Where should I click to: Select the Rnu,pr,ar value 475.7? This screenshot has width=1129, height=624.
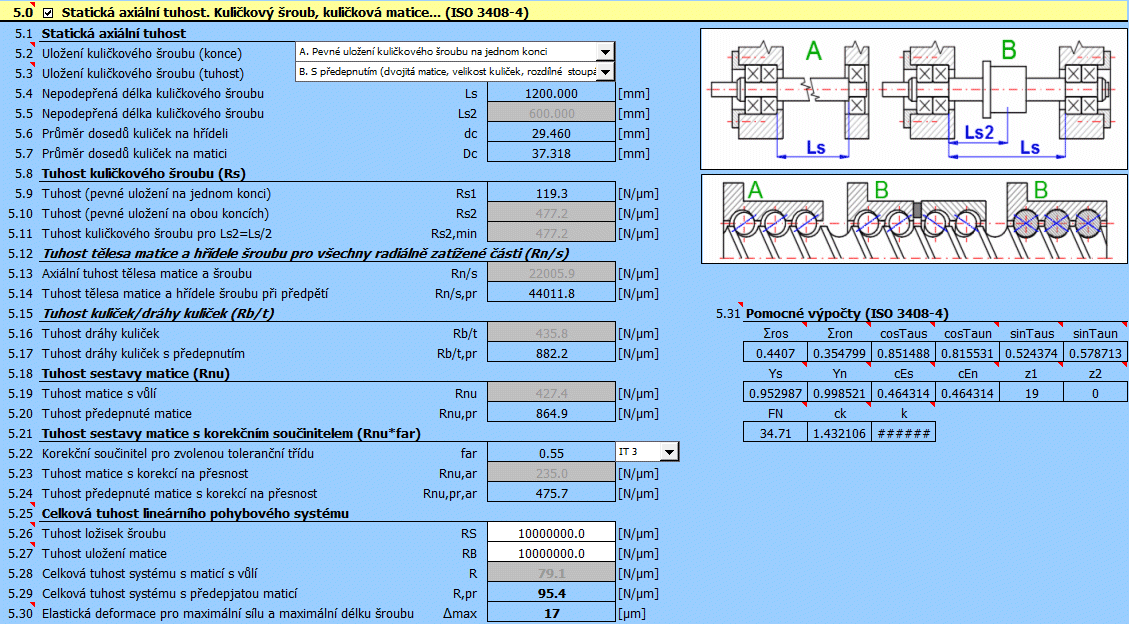pos(552,494)
